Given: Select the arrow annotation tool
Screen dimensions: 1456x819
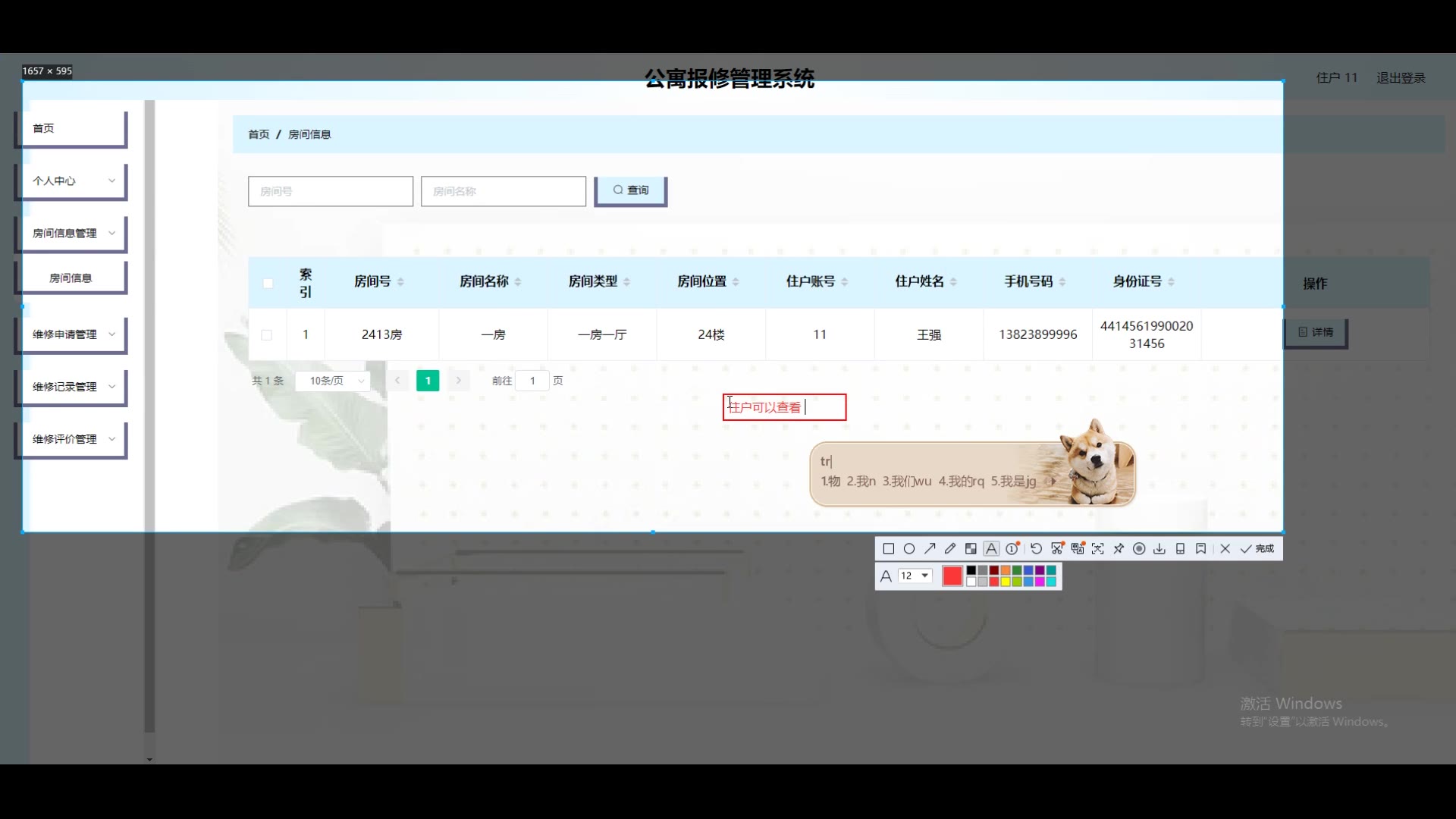Looking at the screenshot, I should (x=930, y=549).
